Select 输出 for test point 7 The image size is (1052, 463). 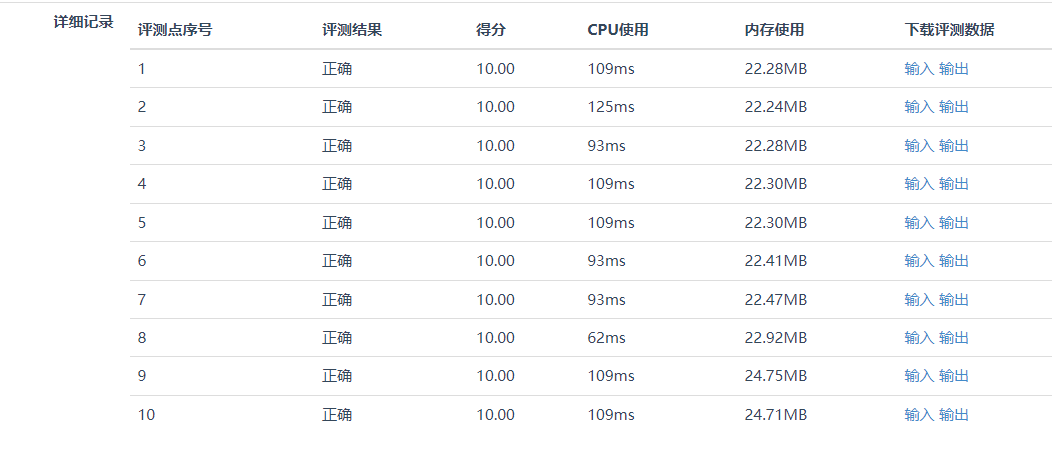(954, 299)
